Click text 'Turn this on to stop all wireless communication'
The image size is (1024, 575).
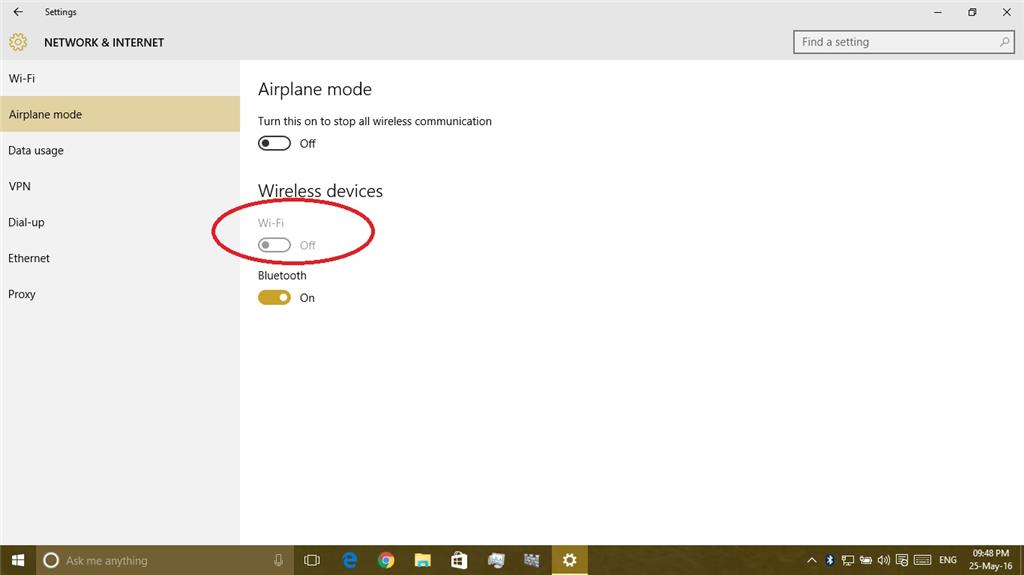[375, 121]
